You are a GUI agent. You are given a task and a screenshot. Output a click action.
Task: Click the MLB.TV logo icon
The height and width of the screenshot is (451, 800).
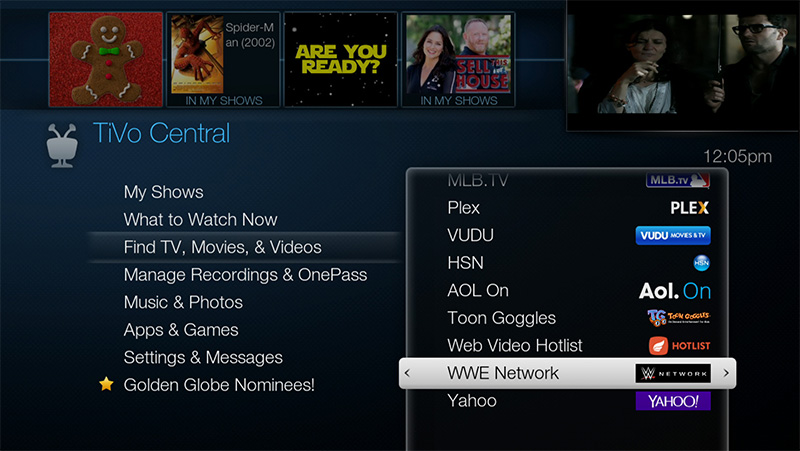tap(678, 180)
